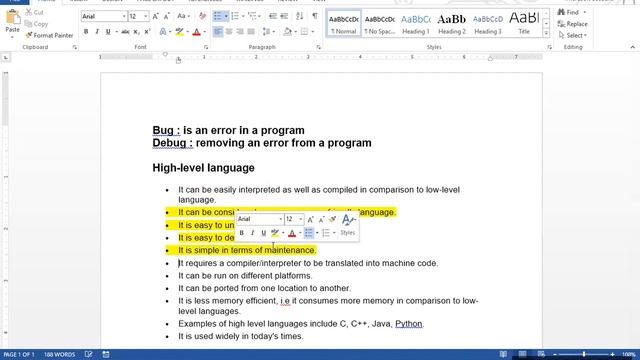The width and height of the screenshot is (640, 360).
Task: Open the Change Case menu
Action: [x=183, y=16]
